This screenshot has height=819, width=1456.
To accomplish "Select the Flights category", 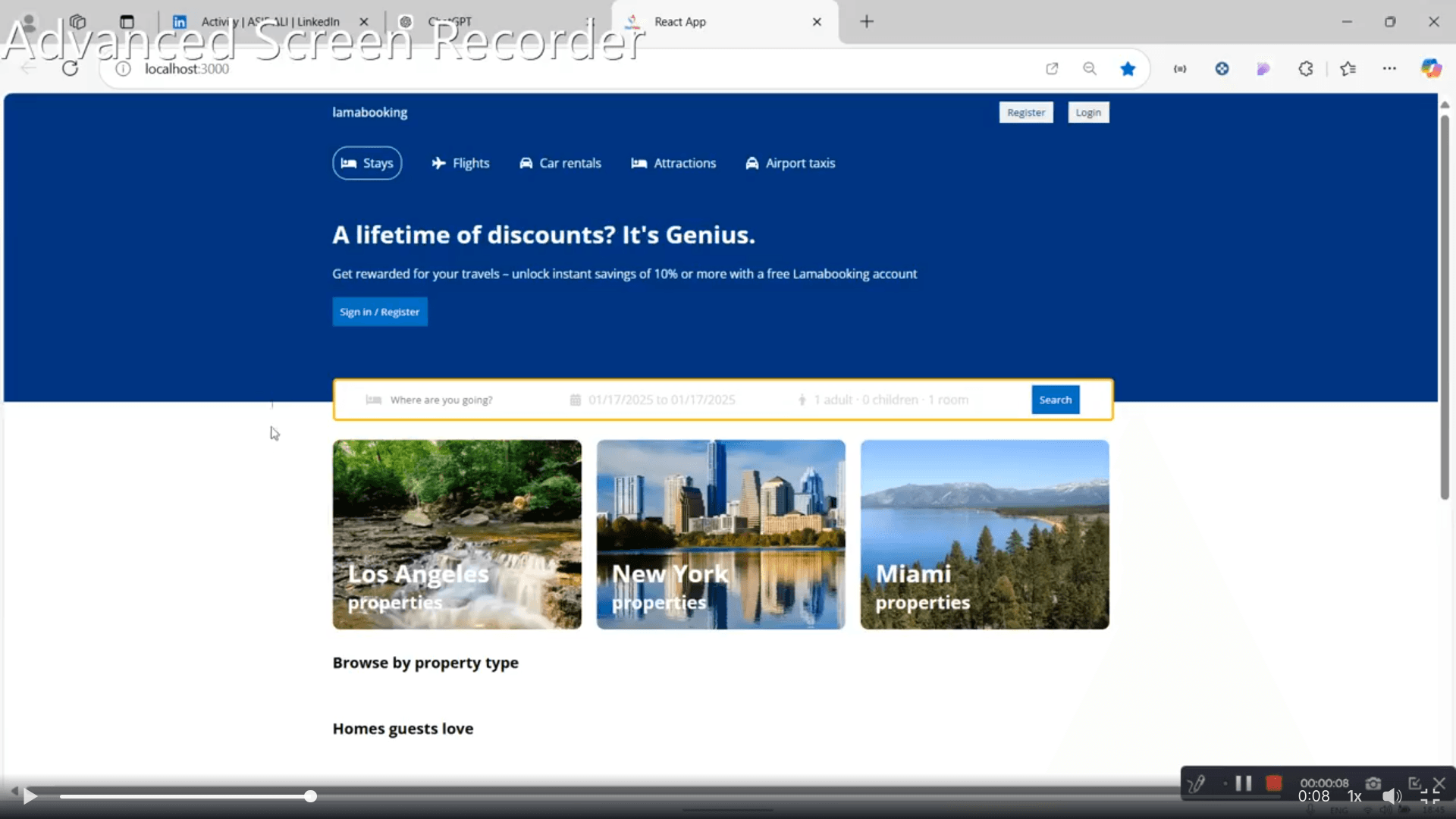I will (461, 163).
